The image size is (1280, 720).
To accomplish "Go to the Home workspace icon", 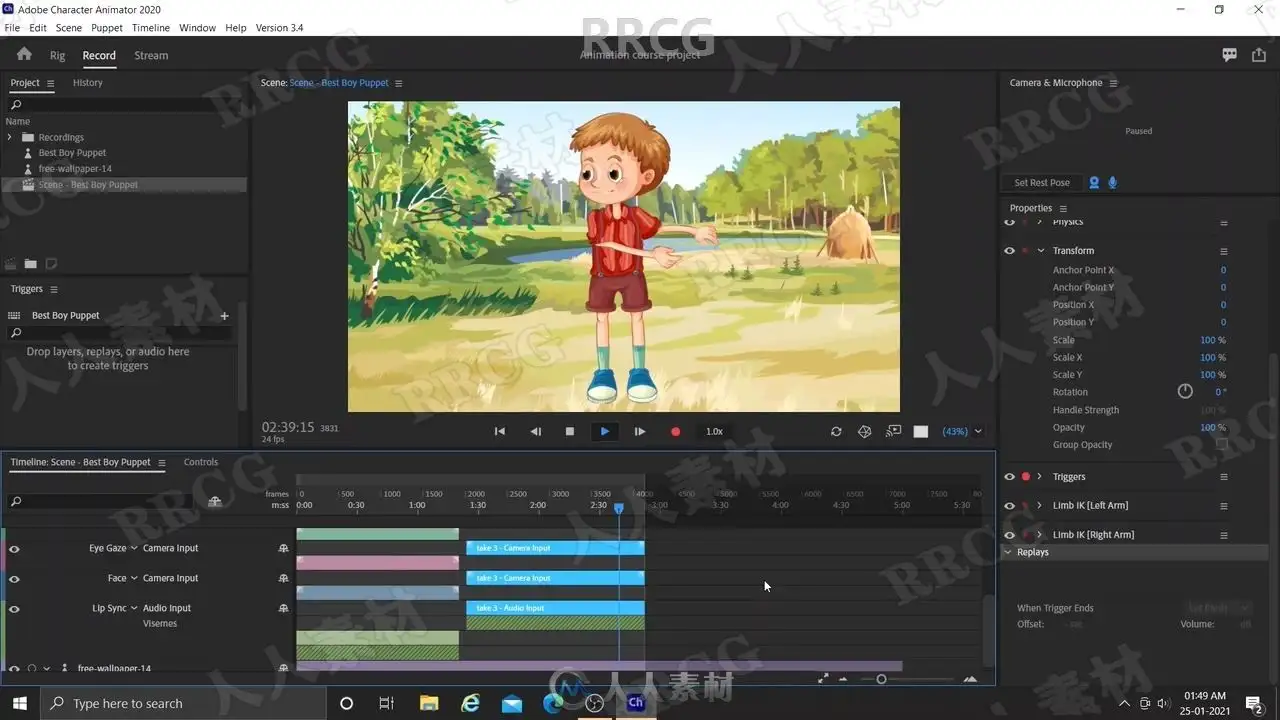I will [x=24, y=55].
